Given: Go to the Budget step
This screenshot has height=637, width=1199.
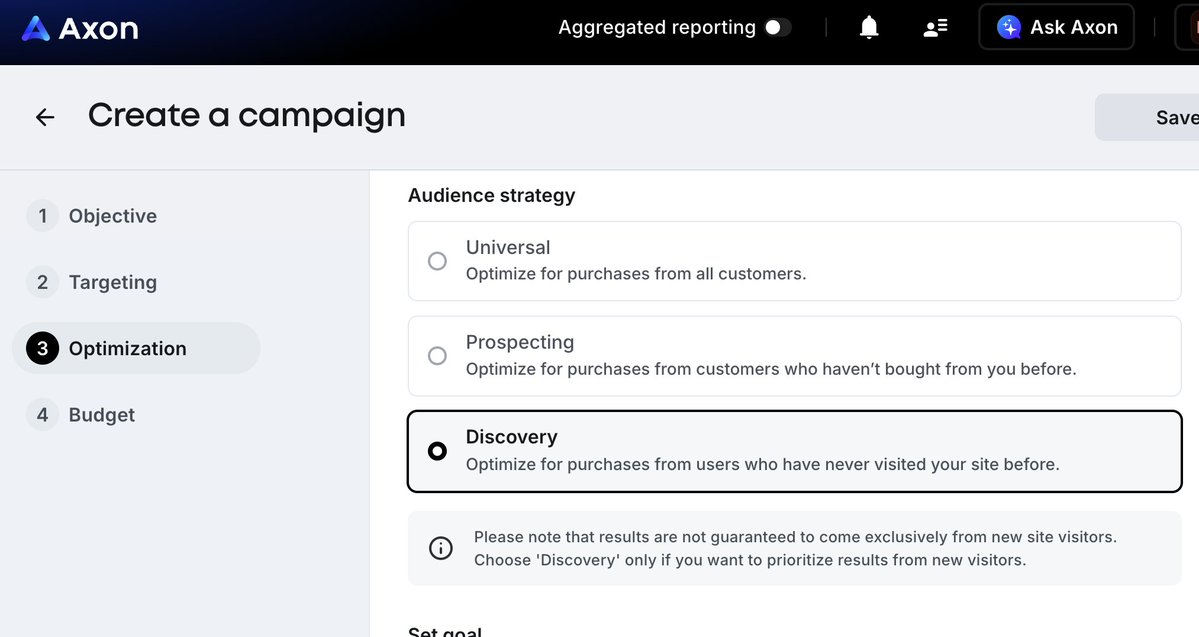Looking at the screenshot, I should 102,414.
